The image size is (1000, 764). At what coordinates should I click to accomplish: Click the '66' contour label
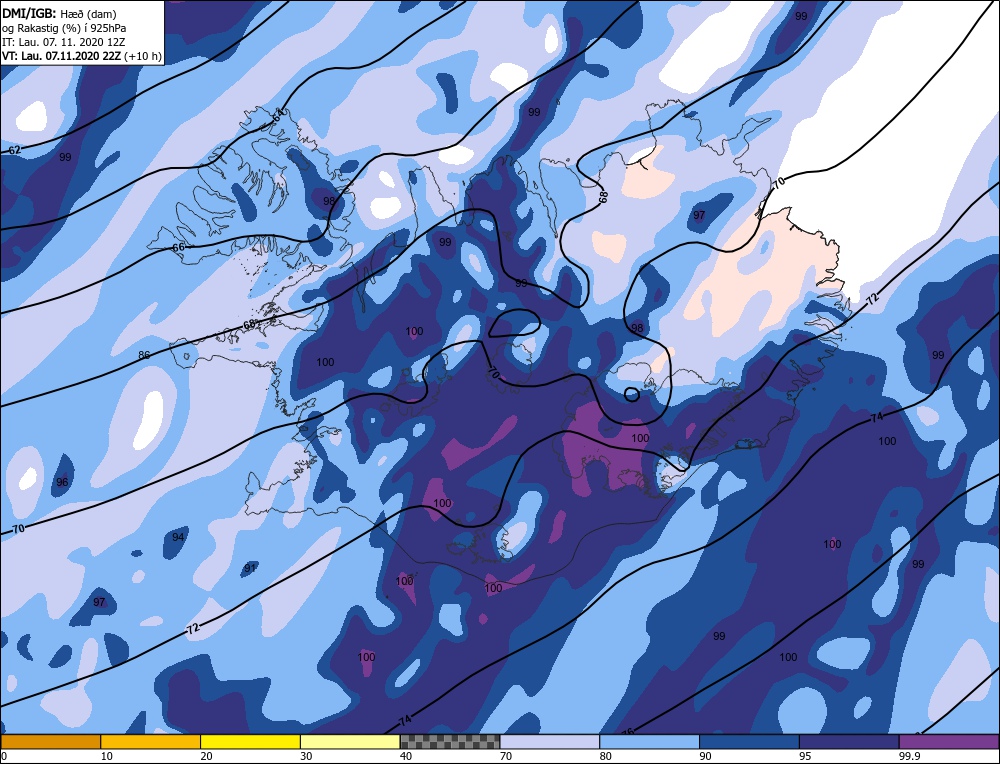click(x=179, y=247)
